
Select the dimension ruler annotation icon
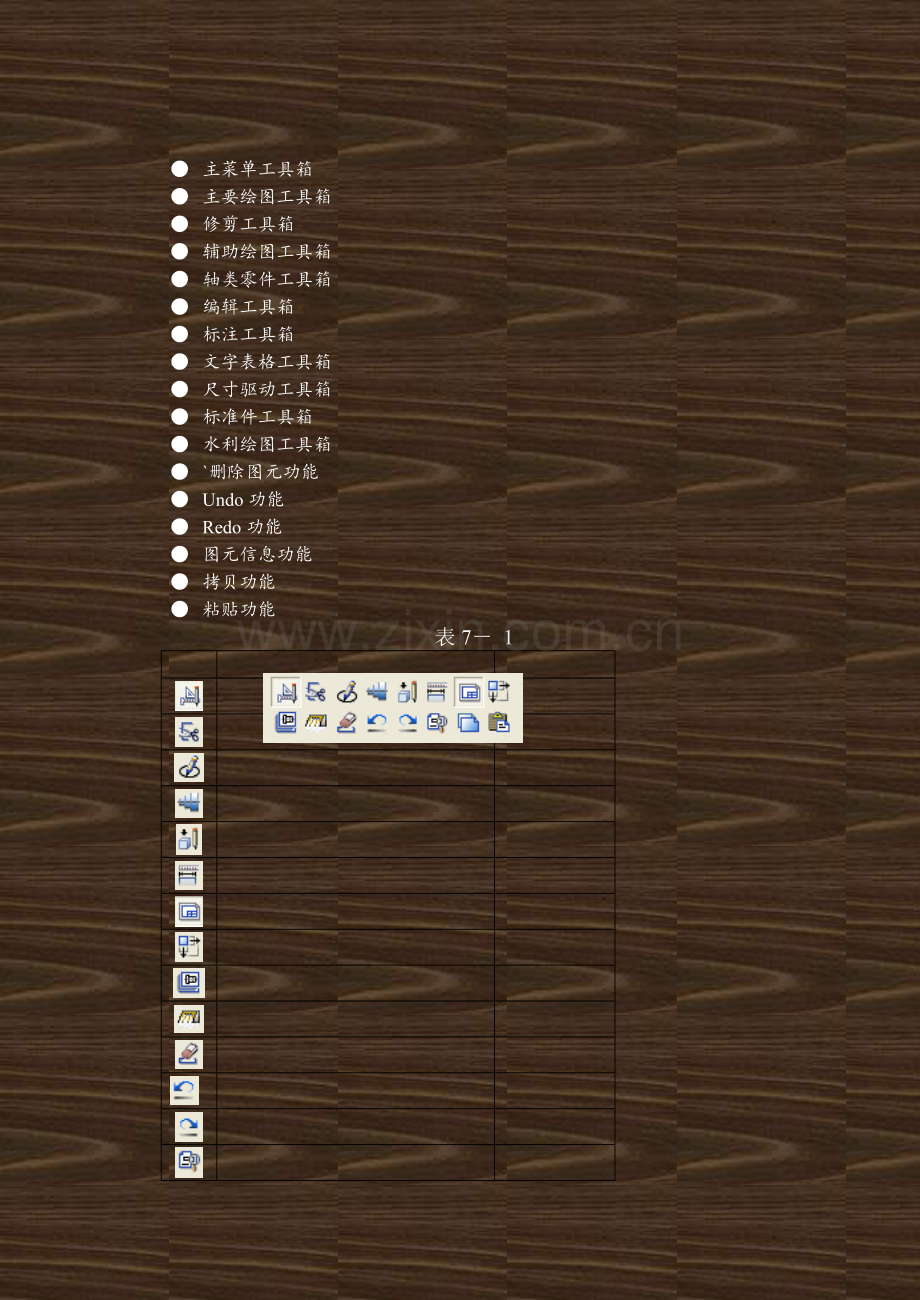[x=435, y=690]
